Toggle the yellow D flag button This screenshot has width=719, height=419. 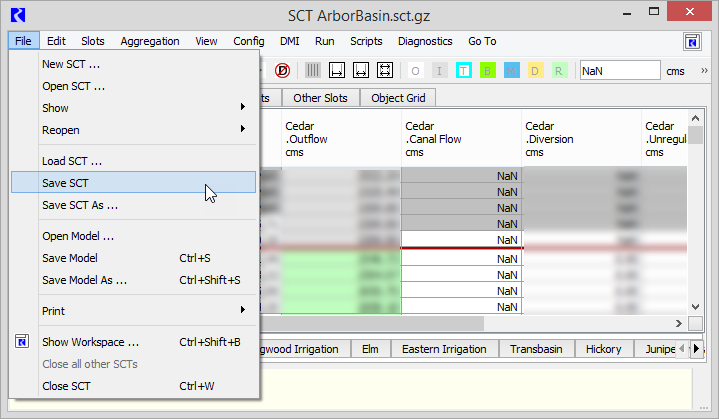535,71
